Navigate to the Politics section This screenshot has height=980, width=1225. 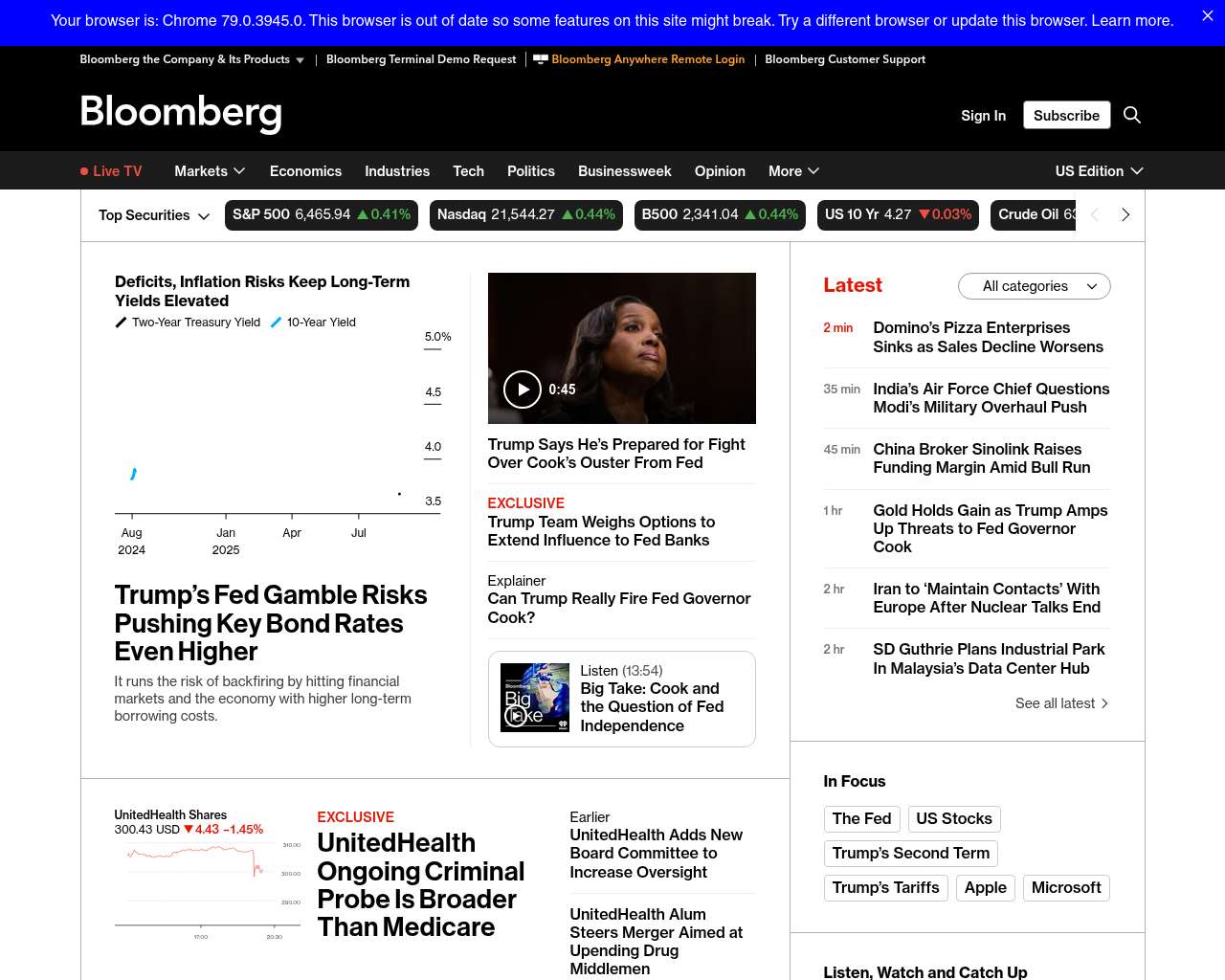(x=531, y=171)
